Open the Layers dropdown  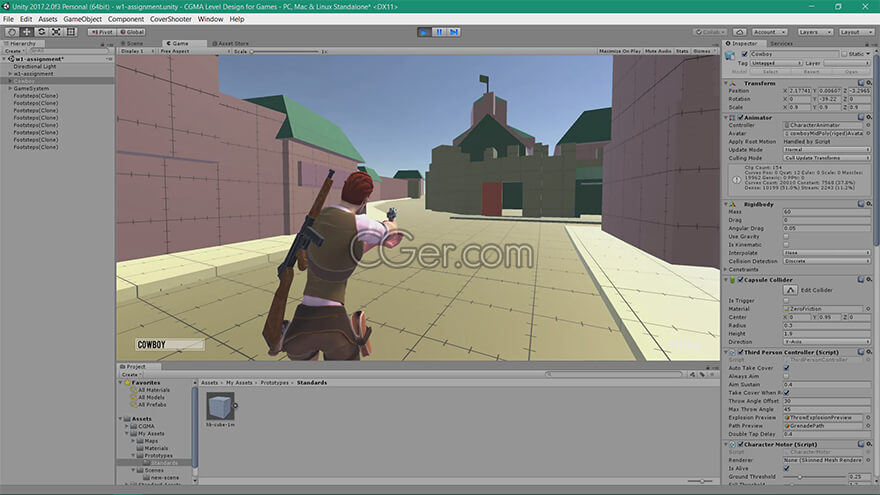point(814,32)
